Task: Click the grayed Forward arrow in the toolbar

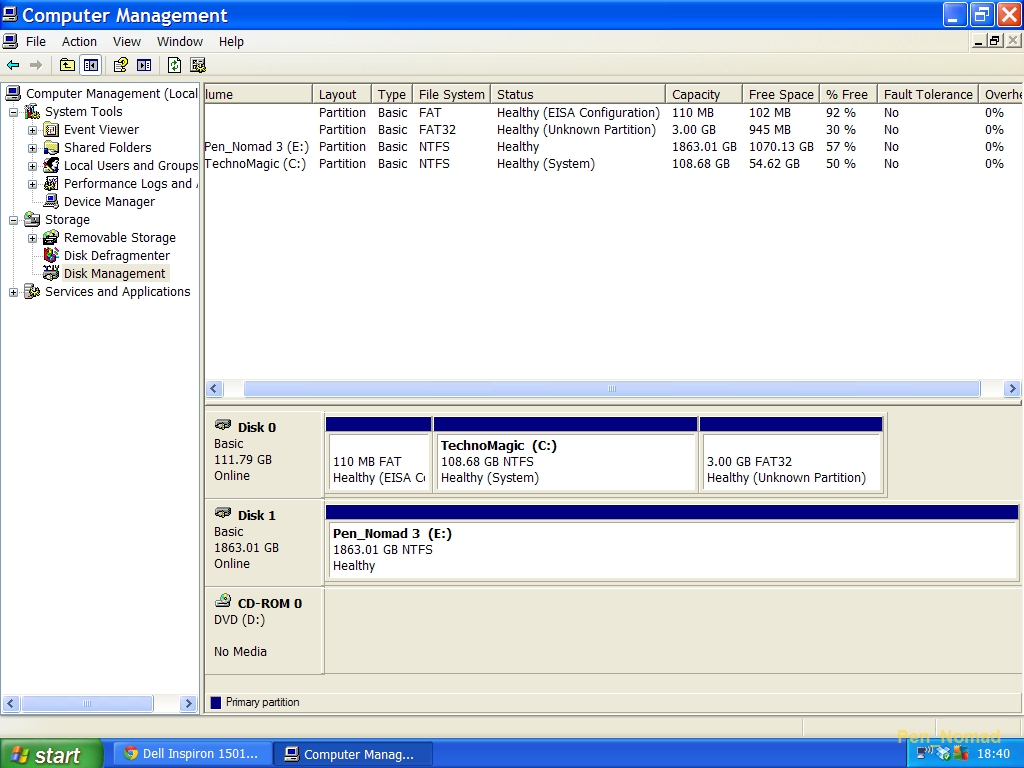Action: tap(36, 65)
